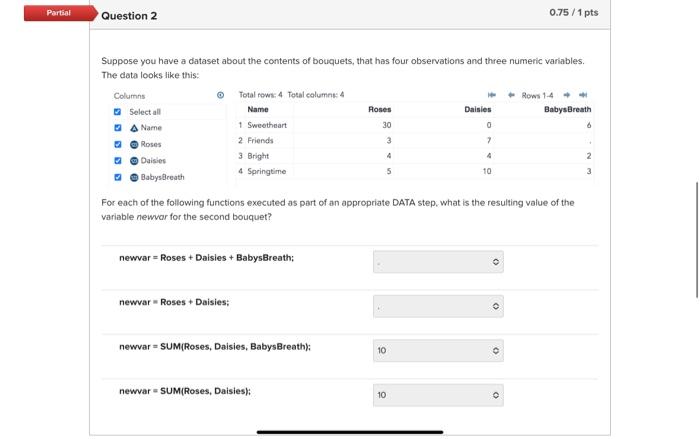The width and height of the screenshot is (700, 439).
Task: Toggle the Select all checkbox
Action: (117, 112)
